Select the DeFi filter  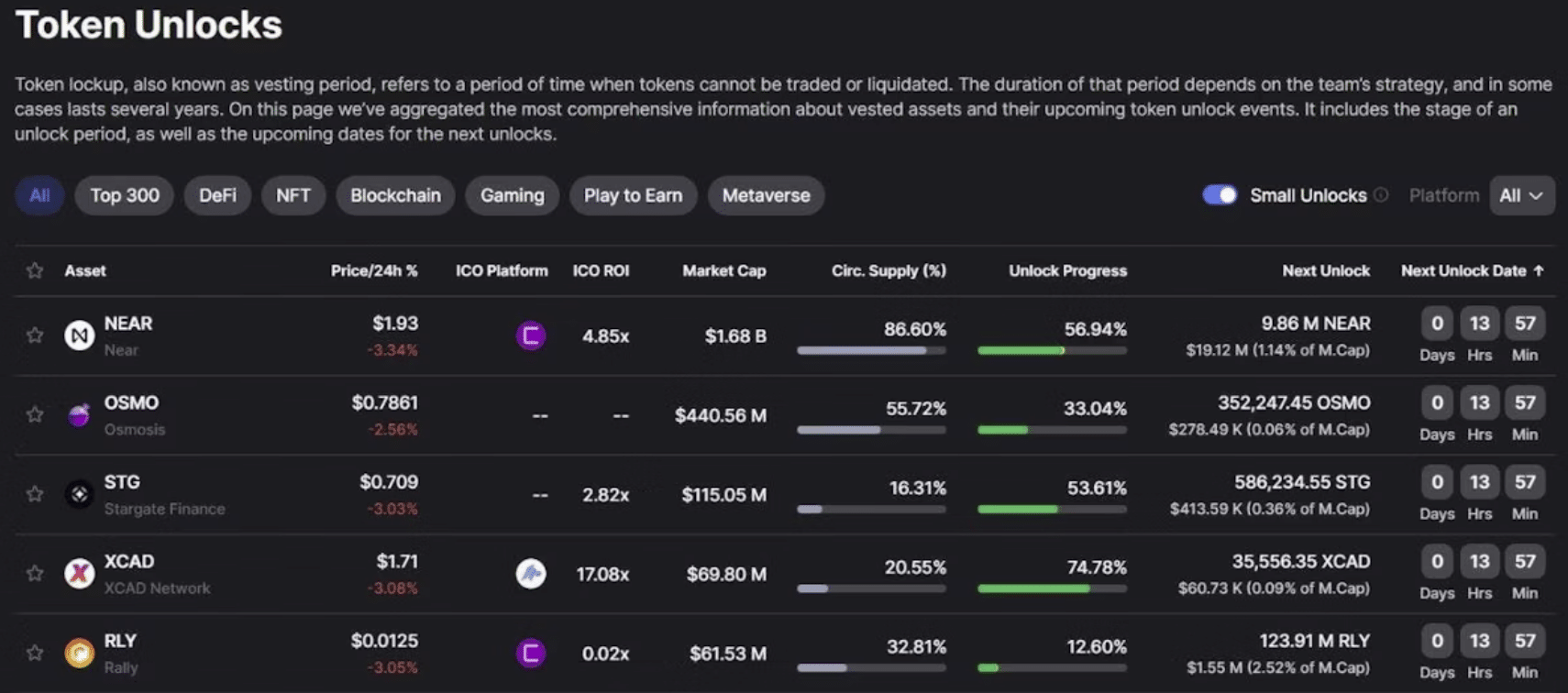pyautogui.click(x=217, y=195)
